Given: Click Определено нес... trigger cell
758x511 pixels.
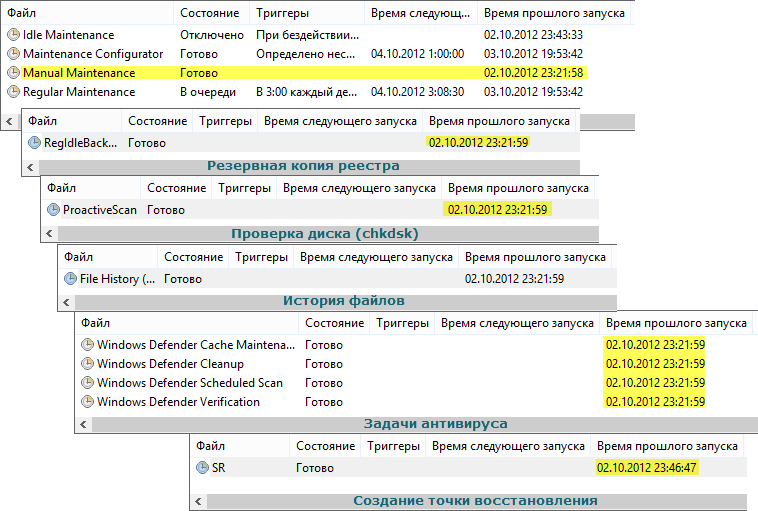Looking at the screenshot, I should pyautogui.click(x=306, y=54).
